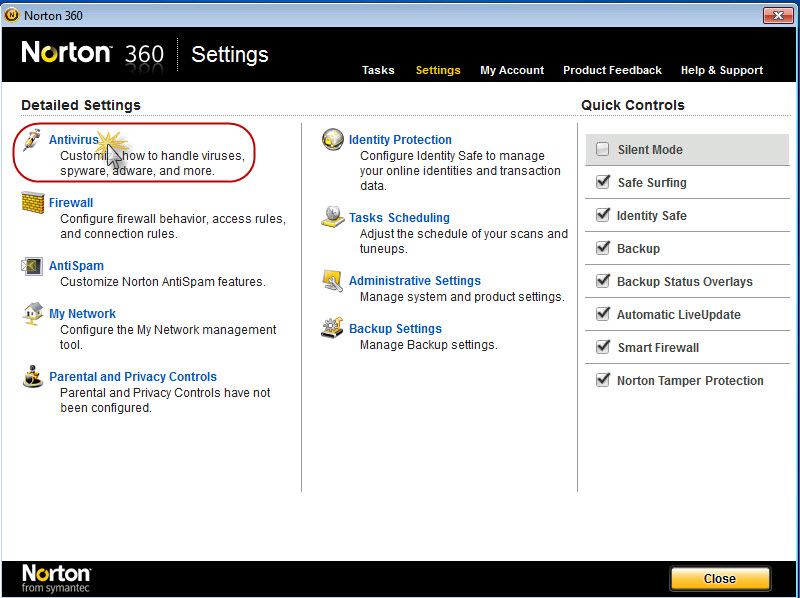The width and height of the screenshot is (800, 598).
Task: Open the Help & Support tab
Action: point(722,70)
